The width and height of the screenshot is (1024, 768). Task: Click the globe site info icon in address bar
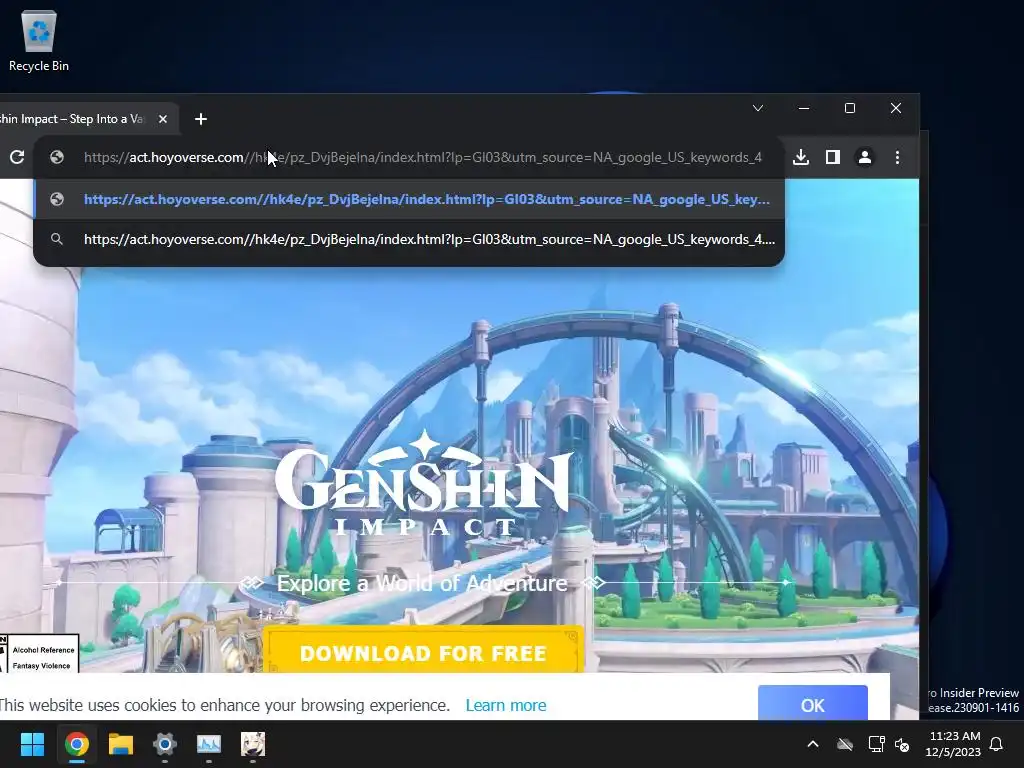click(x=57, y=157)
